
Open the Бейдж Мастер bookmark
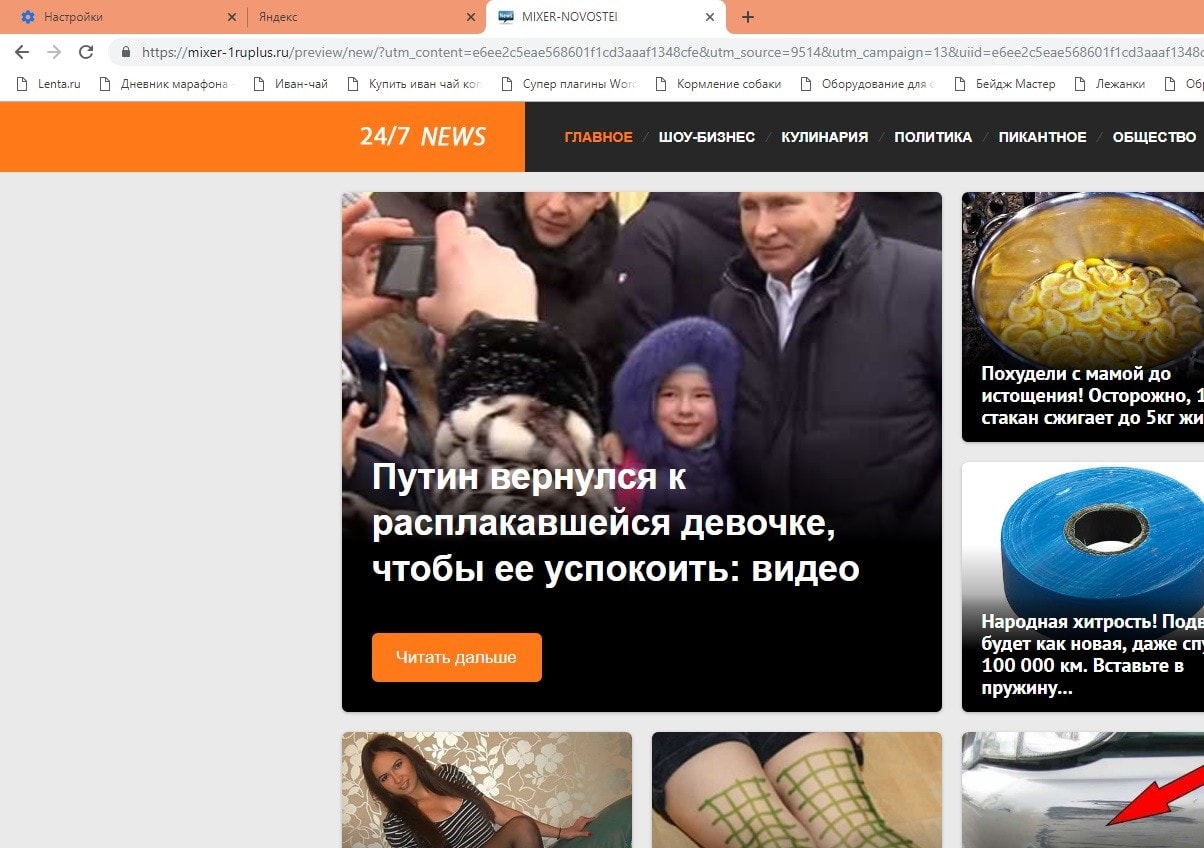tap(1004, 84)
